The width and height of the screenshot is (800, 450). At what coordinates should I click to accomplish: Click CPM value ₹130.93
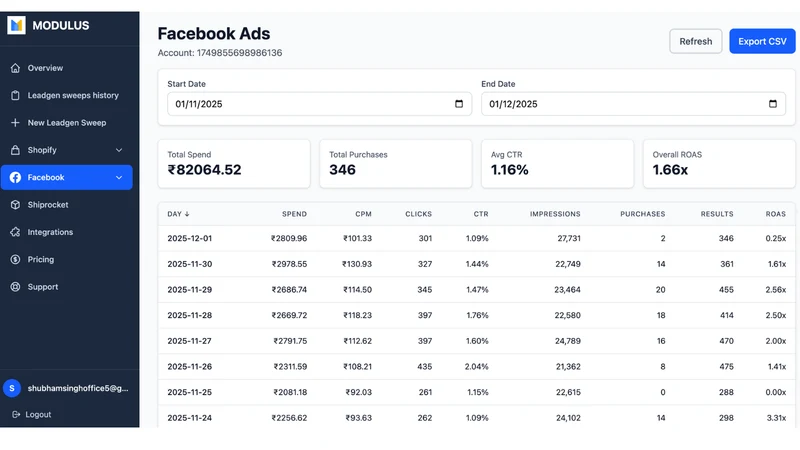(357, 264)
